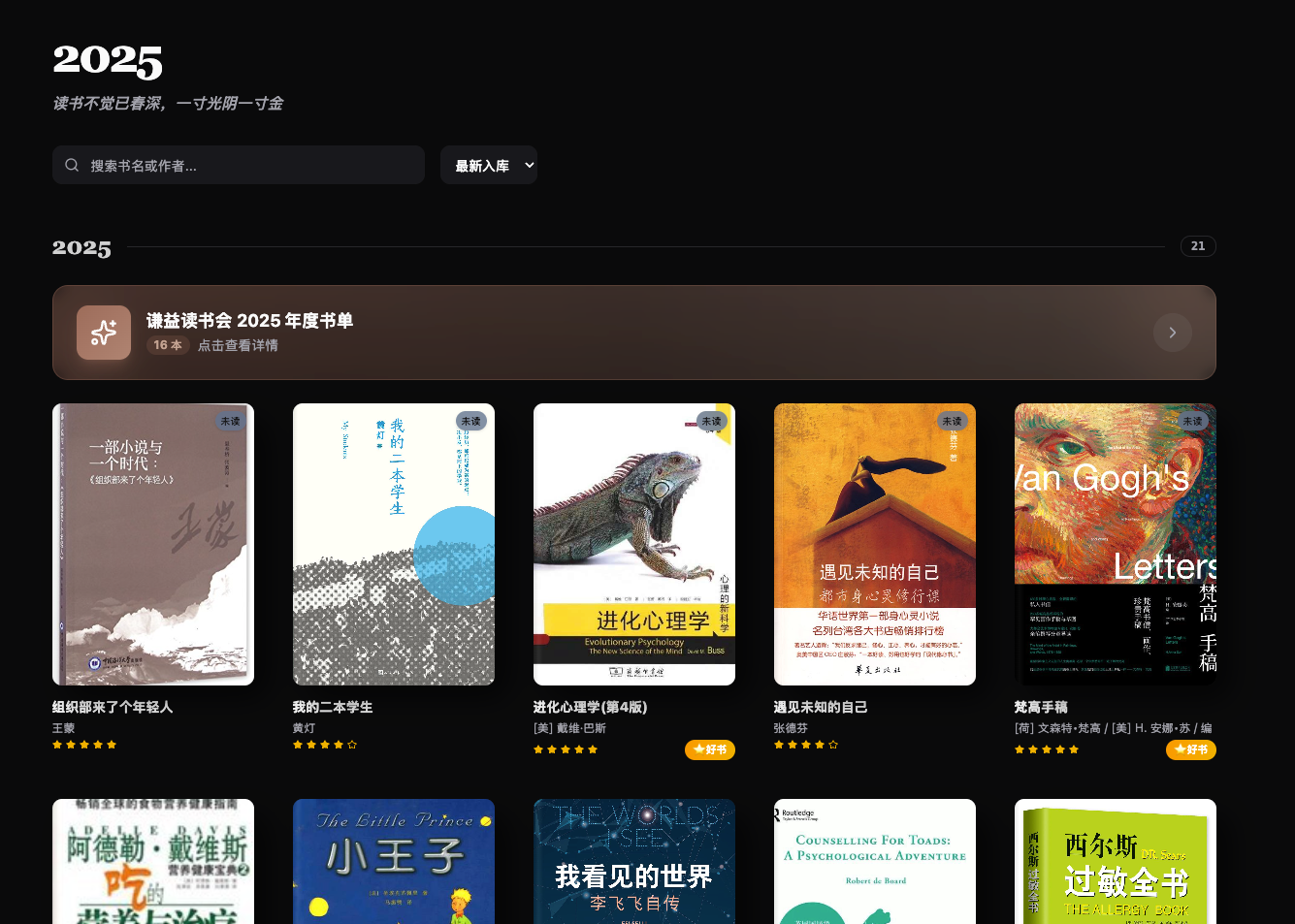This screenshot has height=924, width=1295.
Task: Open the 我看见的世界 book cover
Action: pos(634,861)
